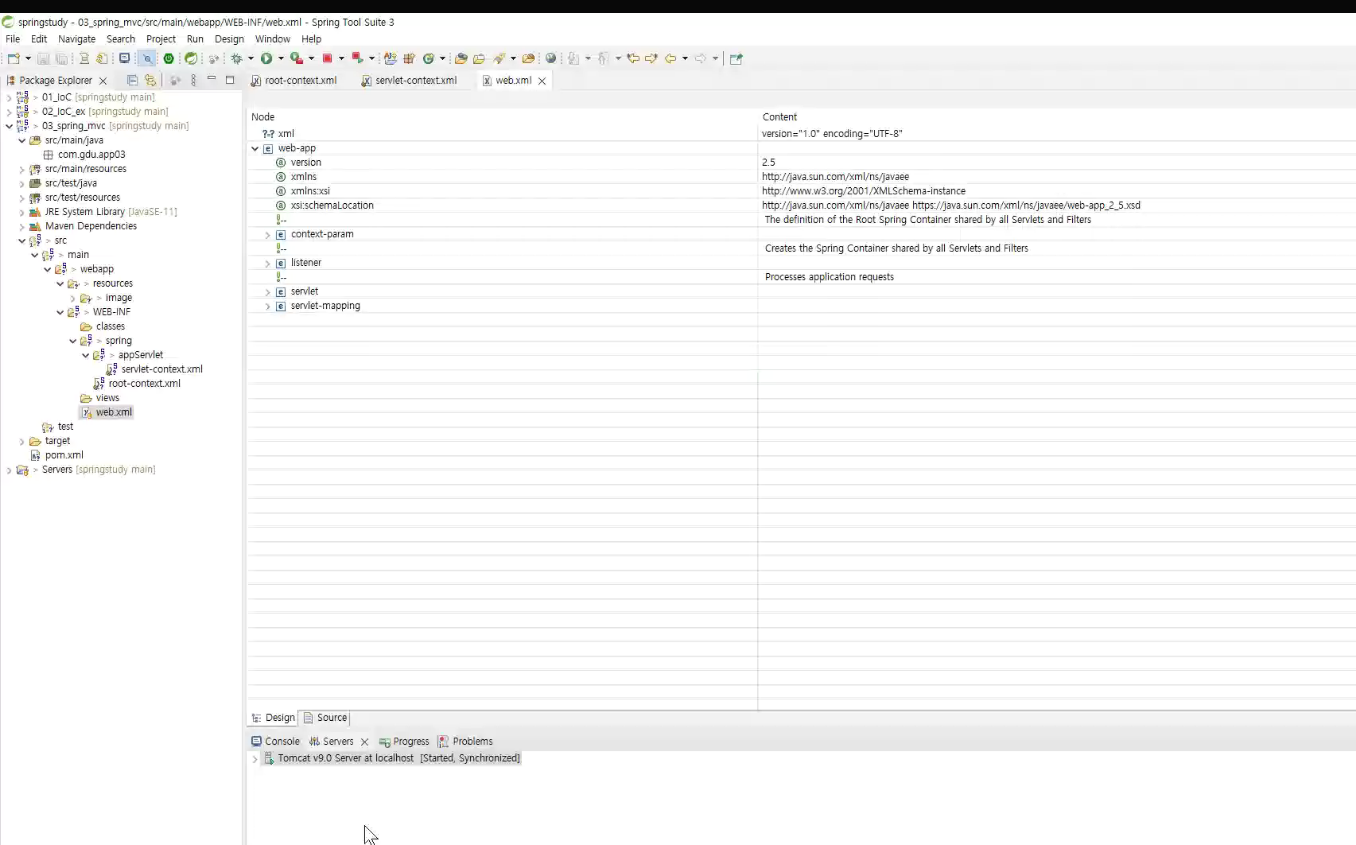Switch to the Source tab

[x=325, y=718]
